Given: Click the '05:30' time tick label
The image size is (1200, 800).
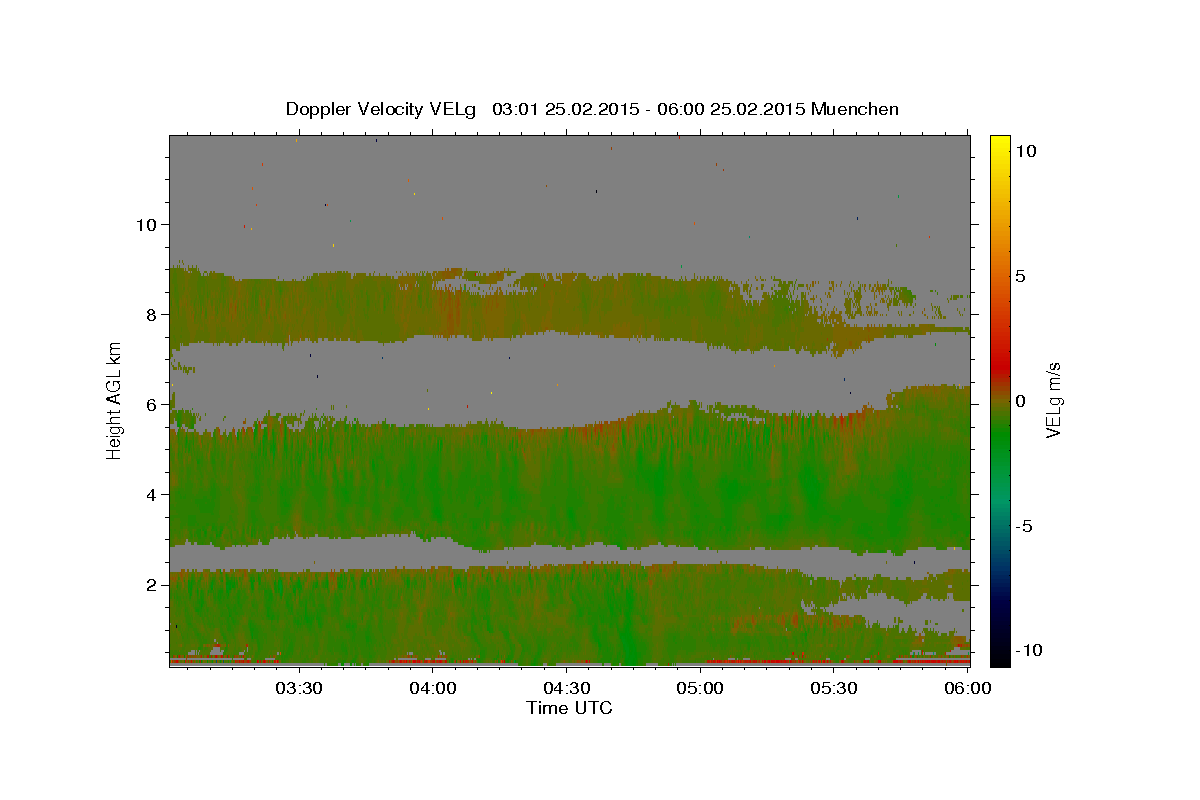Looking at the screenshot, I should pos(834,689).
